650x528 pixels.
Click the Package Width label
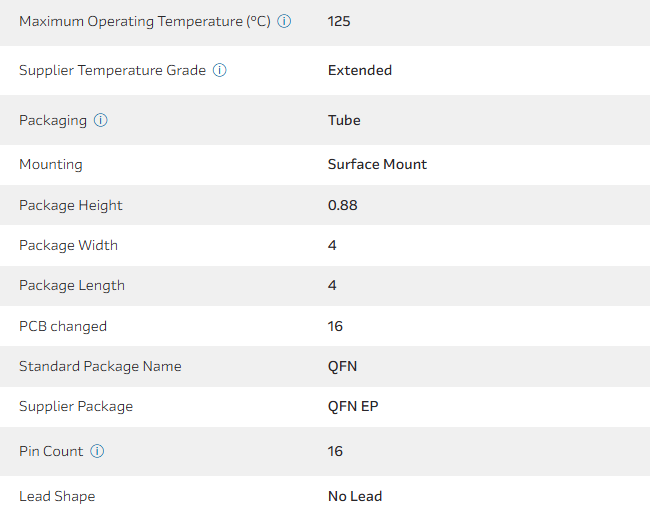click(x=68, y=246)
